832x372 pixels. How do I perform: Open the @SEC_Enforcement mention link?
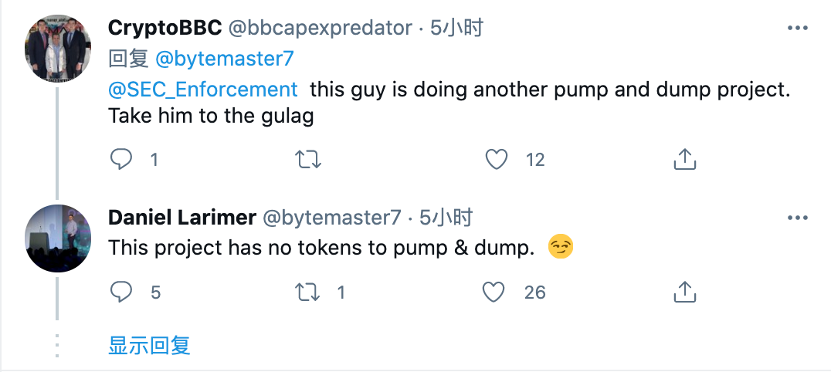click(203, 90)
